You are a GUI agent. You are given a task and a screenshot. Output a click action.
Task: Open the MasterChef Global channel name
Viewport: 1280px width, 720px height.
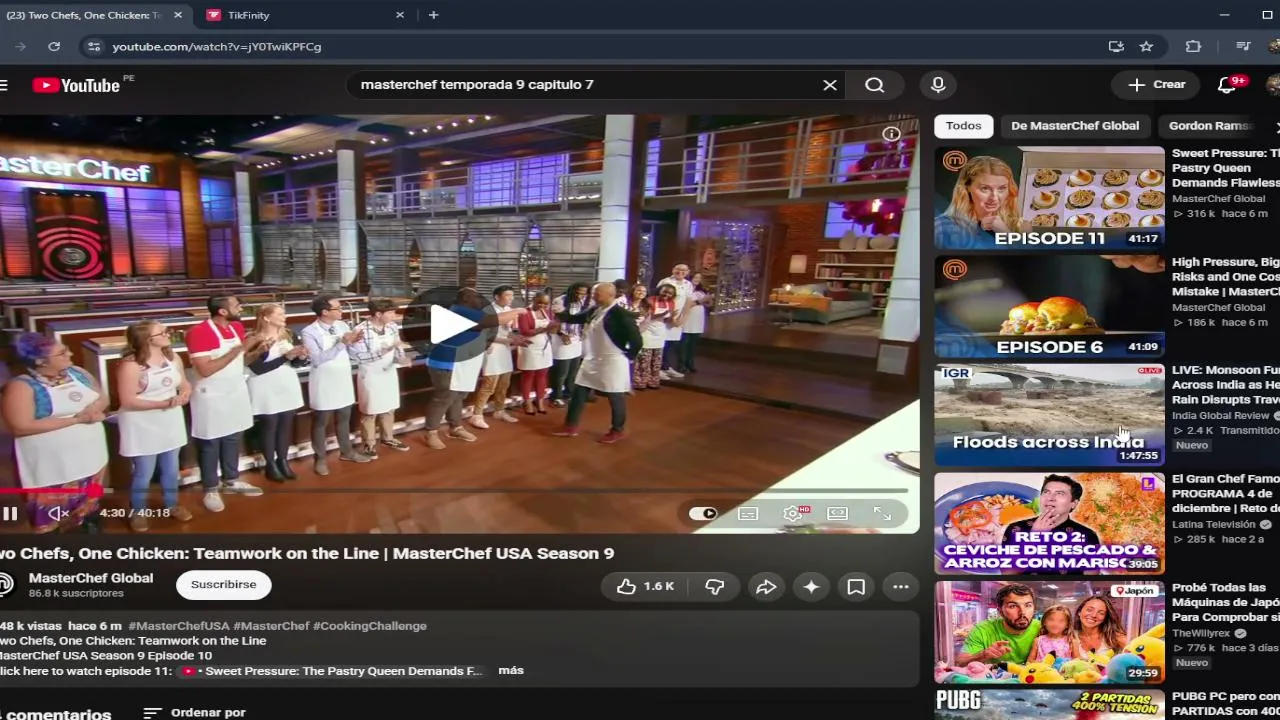coord(91,578)
